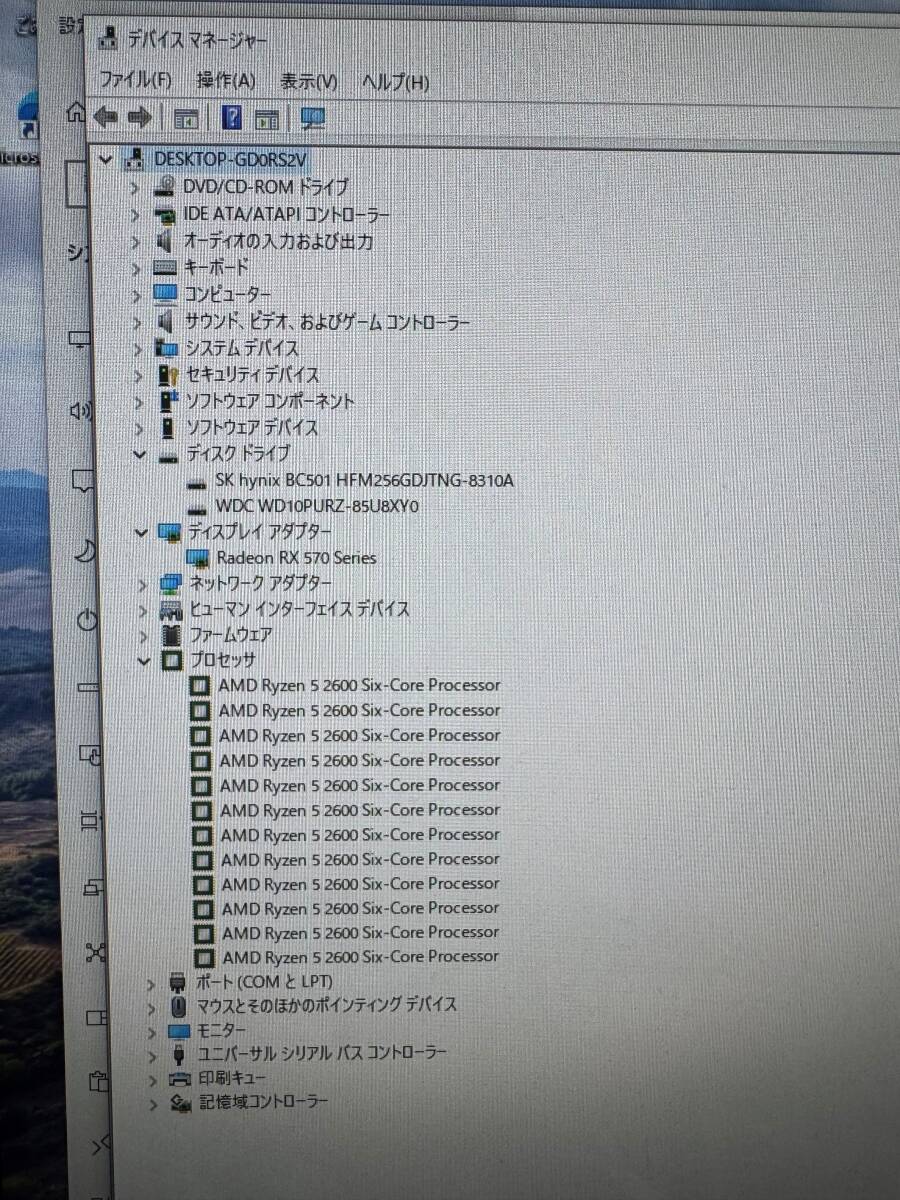Image resolution: width=900 pixels, height=1200 pixels.
Task: Click the 印刷キュー printer icon
Action: tap(180, 1078)
